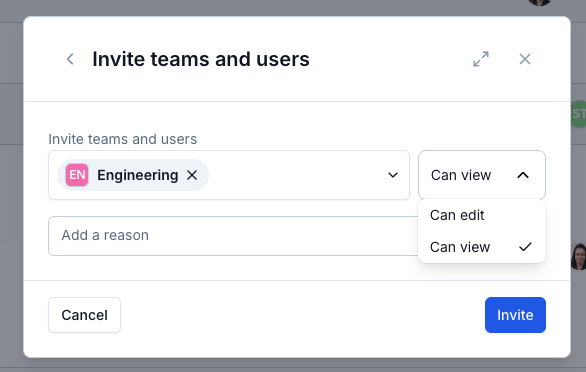Image resolution: width=586 pixels, height=372 pixels.
Task: Go back using the left chevron arrow
Action: coord(70,59)
